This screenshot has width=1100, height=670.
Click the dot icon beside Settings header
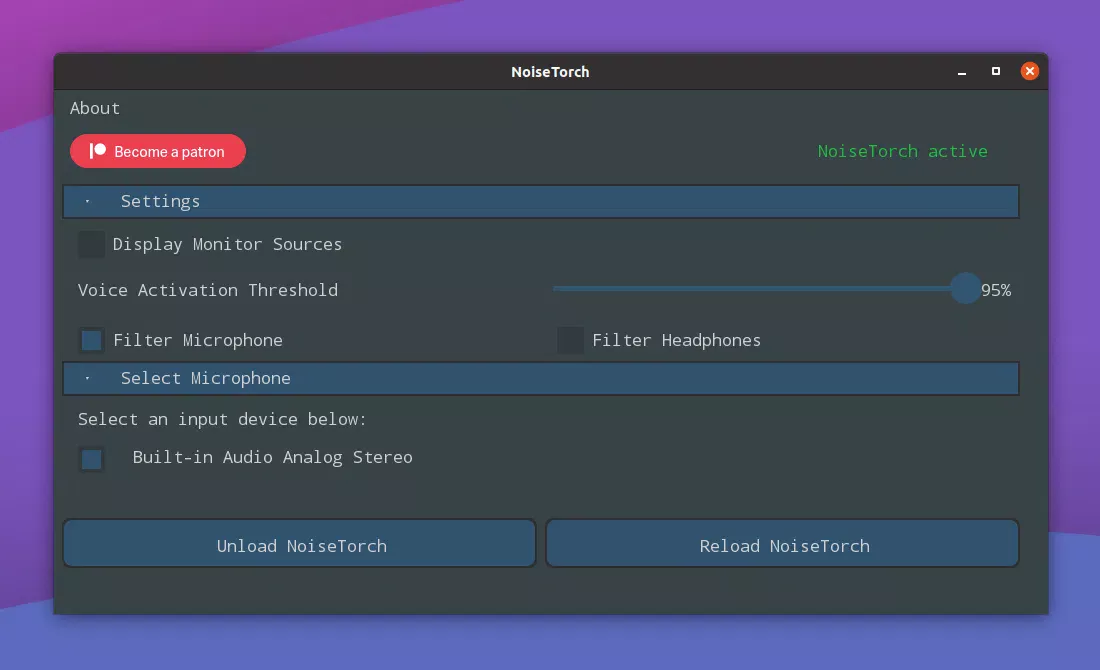tap(88, 201)
